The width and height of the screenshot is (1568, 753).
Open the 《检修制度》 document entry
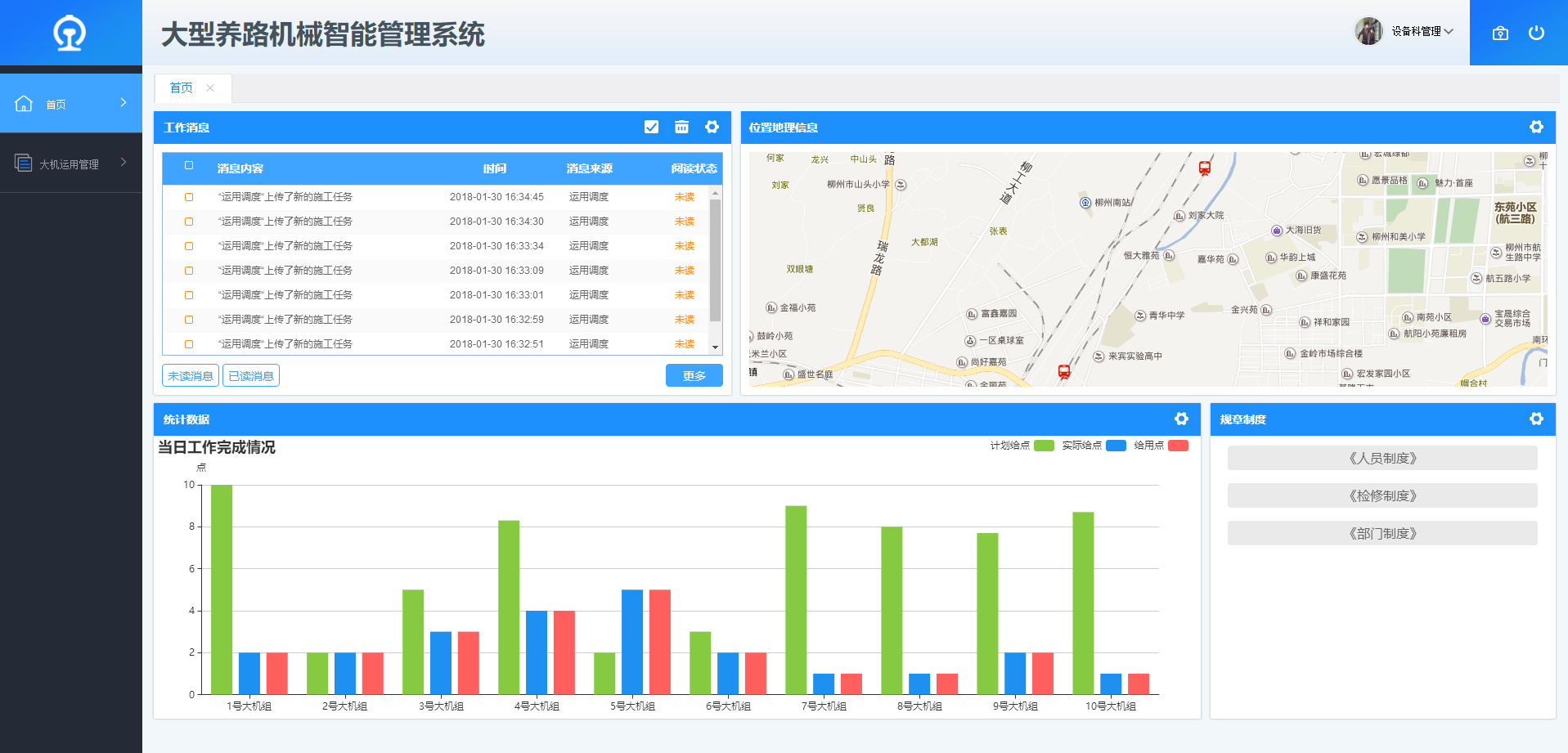point(1382,495)
